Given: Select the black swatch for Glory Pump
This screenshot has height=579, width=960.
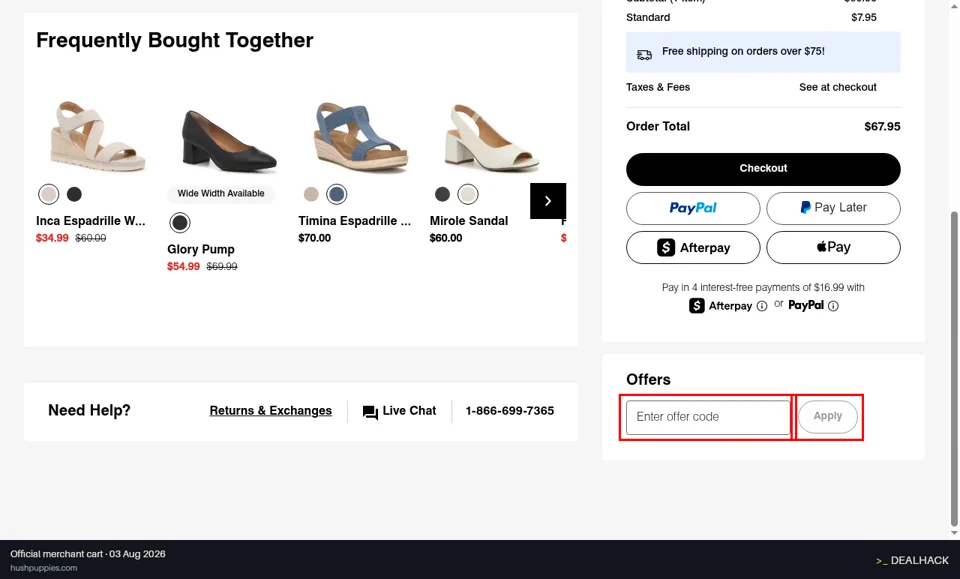Looking at the screenshot, I should click(180, 223).
